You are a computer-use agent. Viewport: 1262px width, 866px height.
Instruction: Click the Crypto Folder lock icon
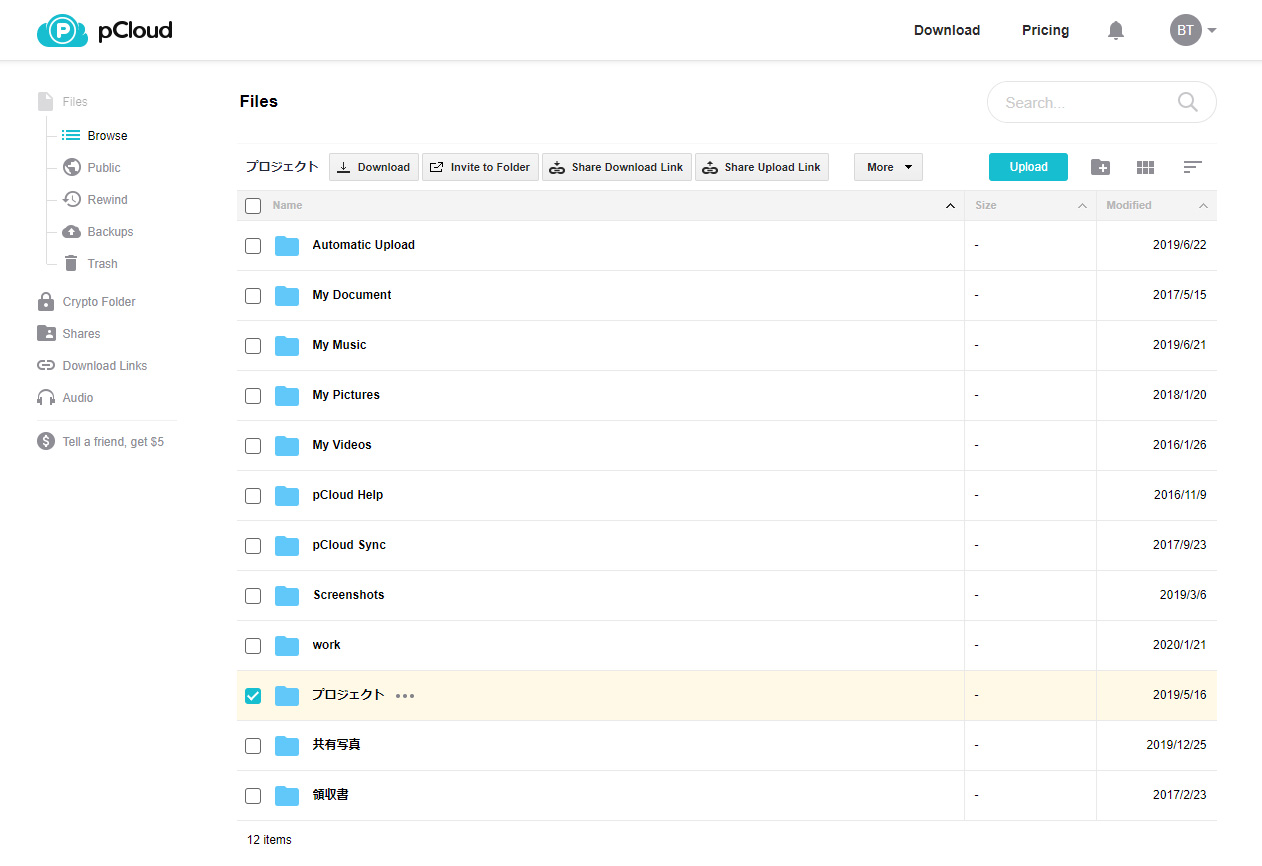(46, 301)
